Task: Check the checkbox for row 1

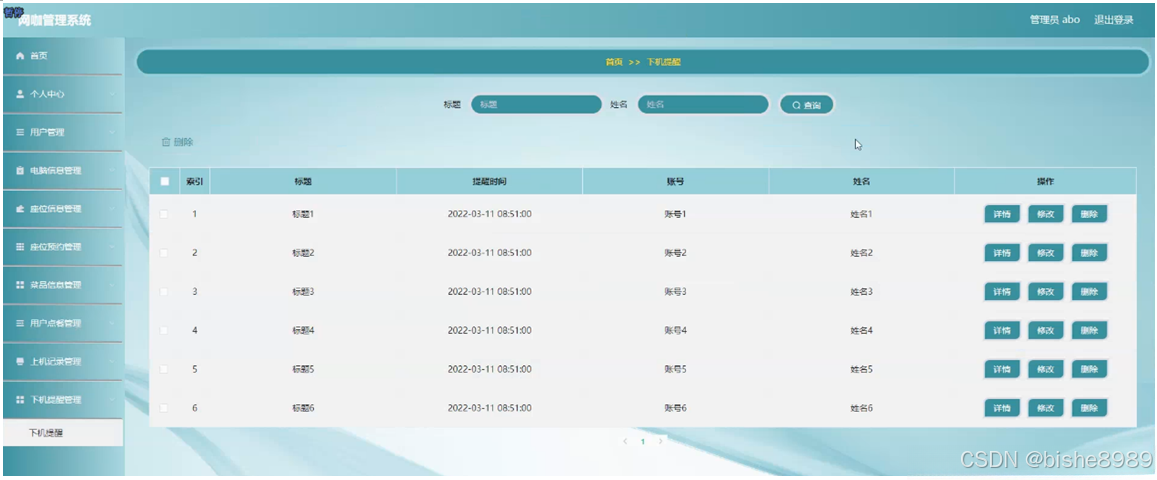Action: tap(164, 215)
